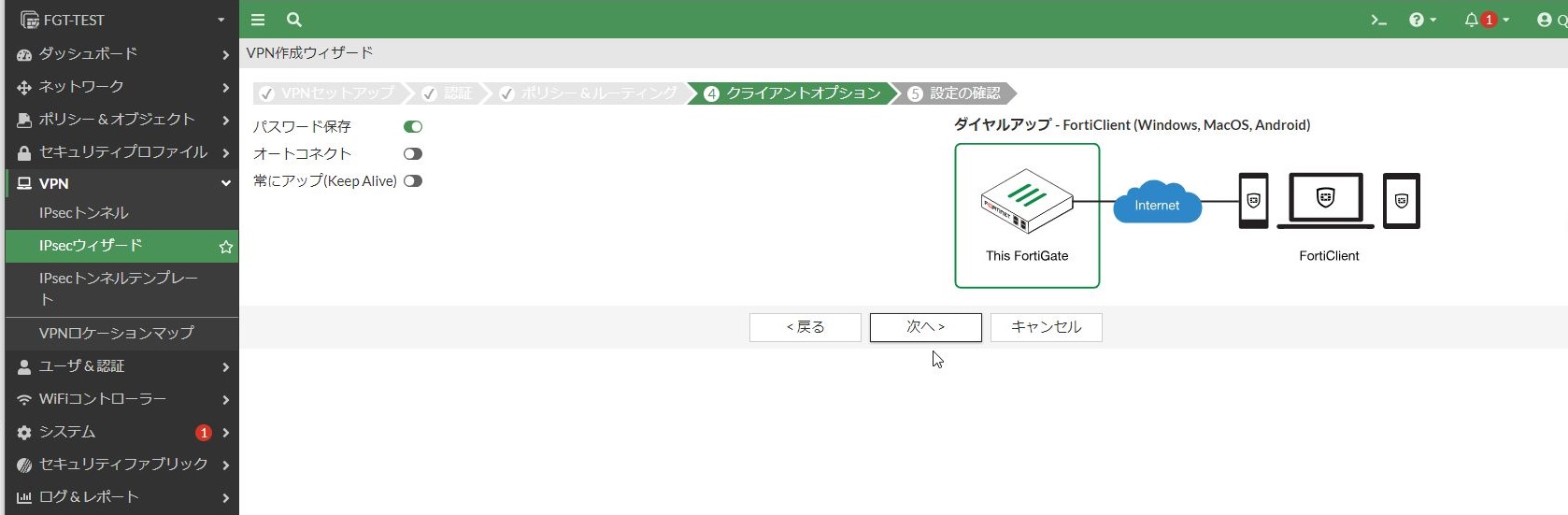Go to ポリシー&ルーティング wizard step
Viewport: 1568px width, 515px height.
pos(589,93)
